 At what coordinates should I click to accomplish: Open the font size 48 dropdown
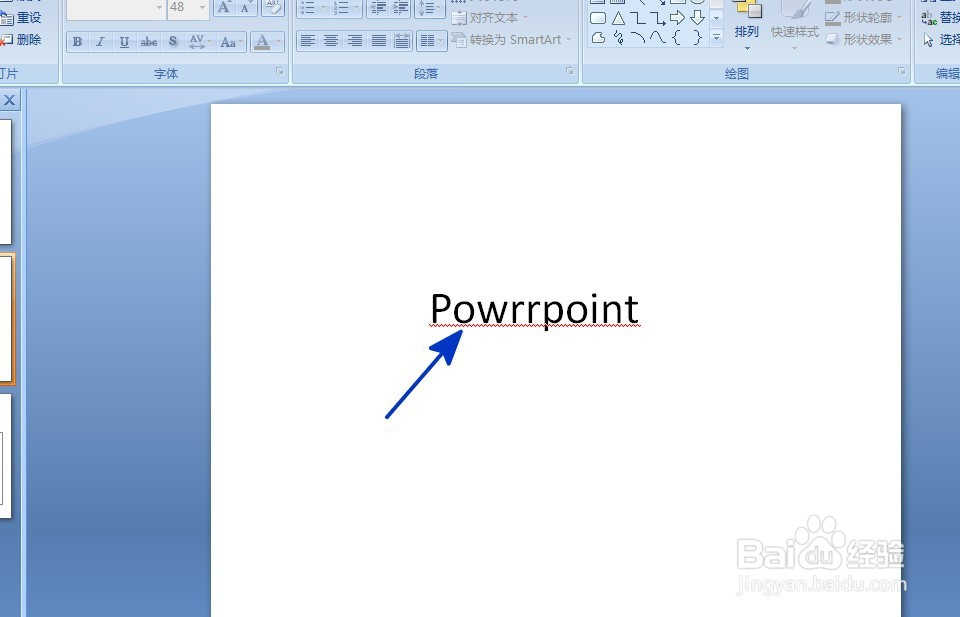coord(203,7)
